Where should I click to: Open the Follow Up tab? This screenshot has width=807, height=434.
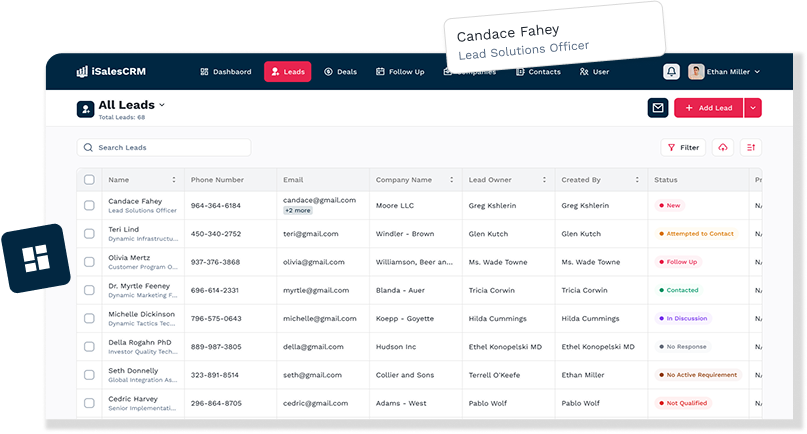(x=400, y=72)
